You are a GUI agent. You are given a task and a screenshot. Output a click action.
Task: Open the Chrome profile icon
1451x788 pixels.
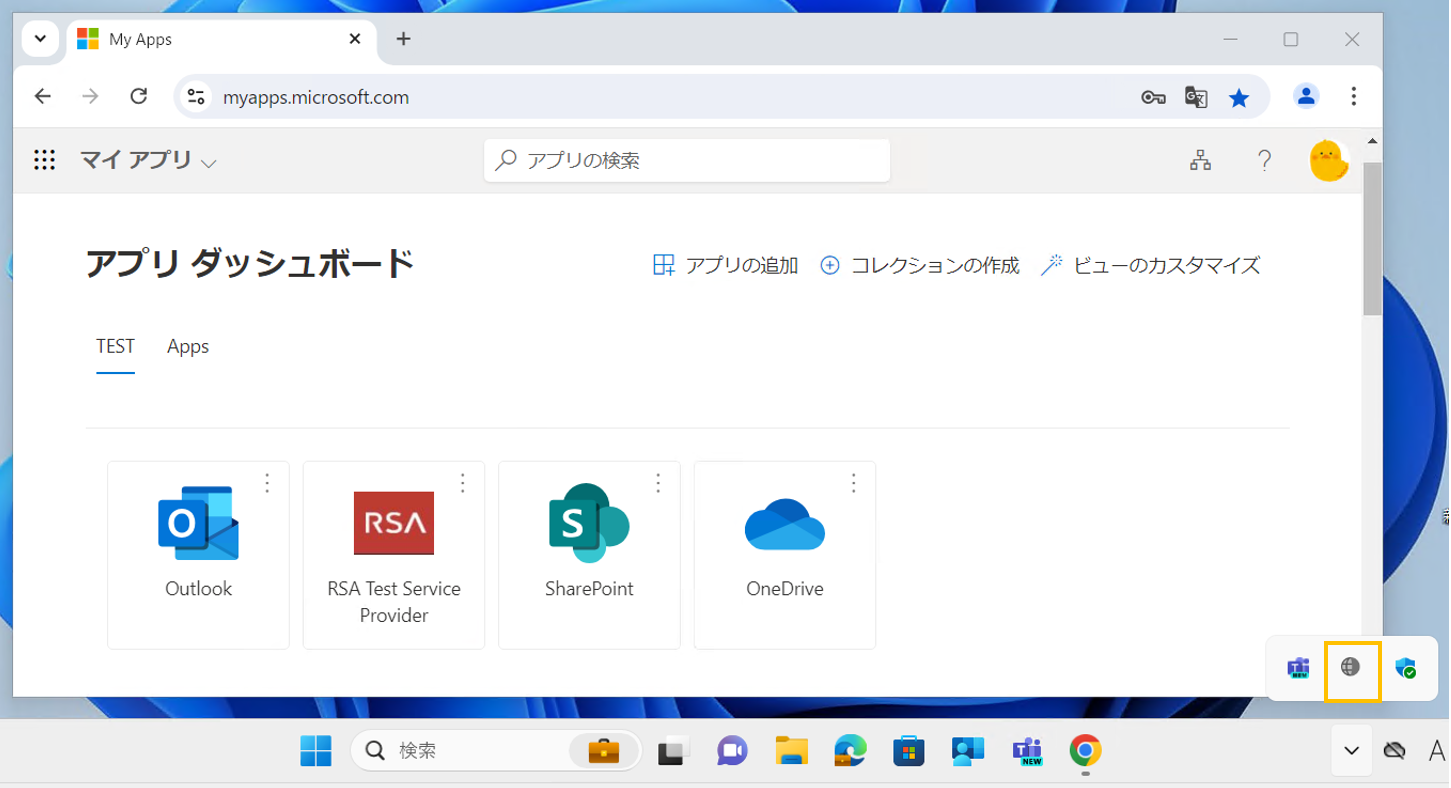pyautogui.click(x=1306, y=96)
